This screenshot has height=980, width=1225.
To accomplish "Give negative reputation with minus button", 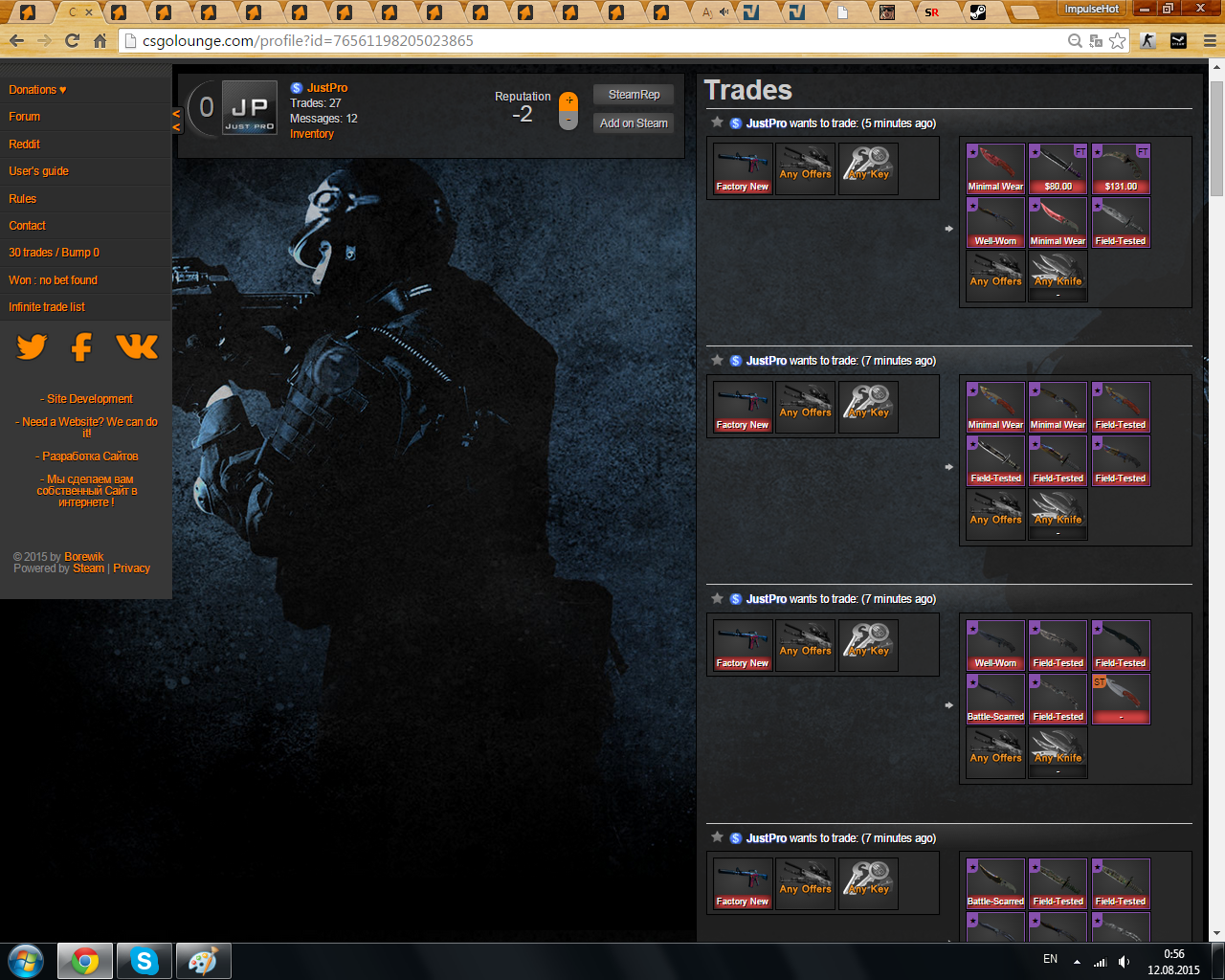I will [x=568, y=121].
